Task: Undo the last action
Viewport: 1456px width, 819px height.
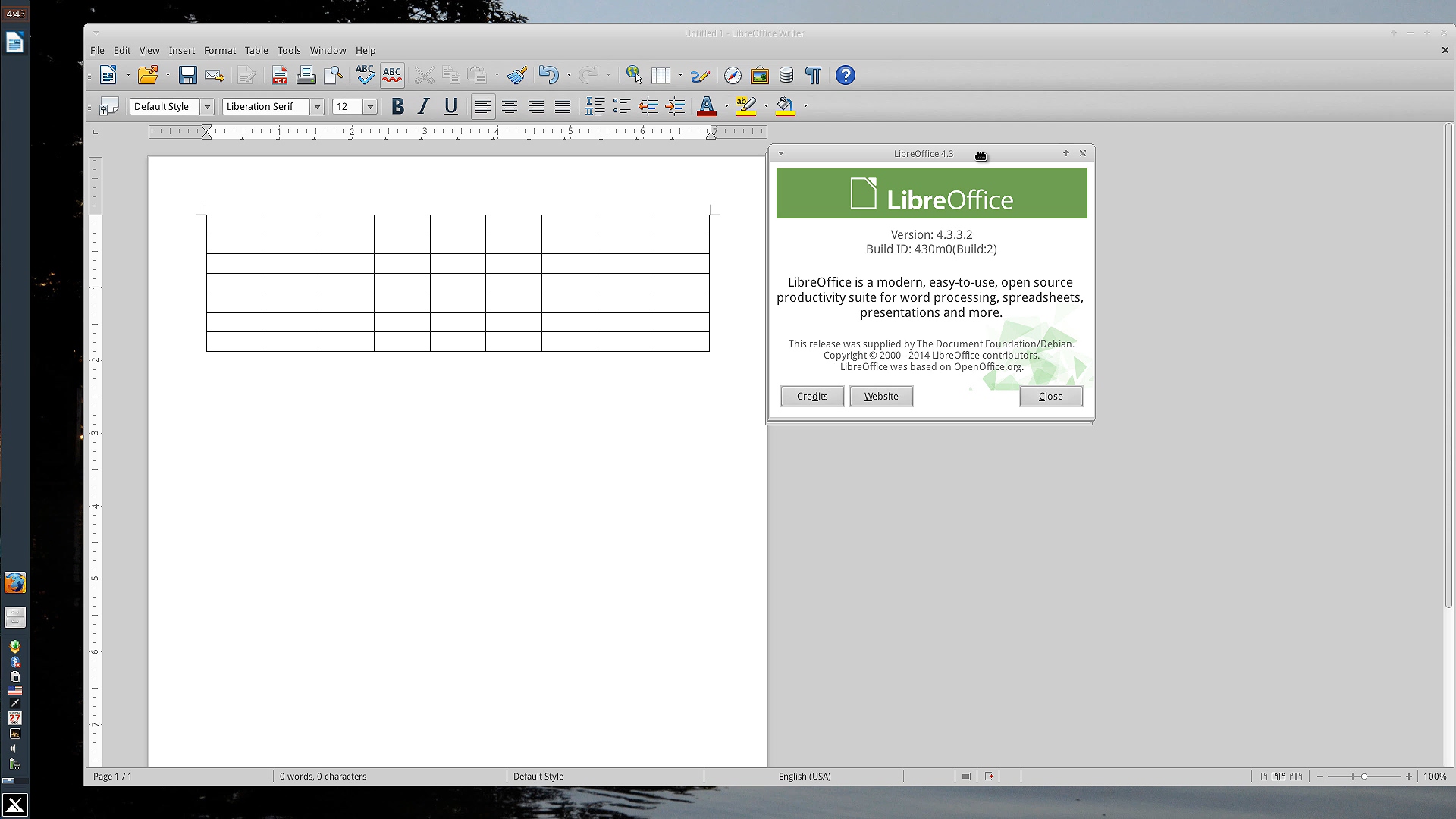Action: [548, 75]
